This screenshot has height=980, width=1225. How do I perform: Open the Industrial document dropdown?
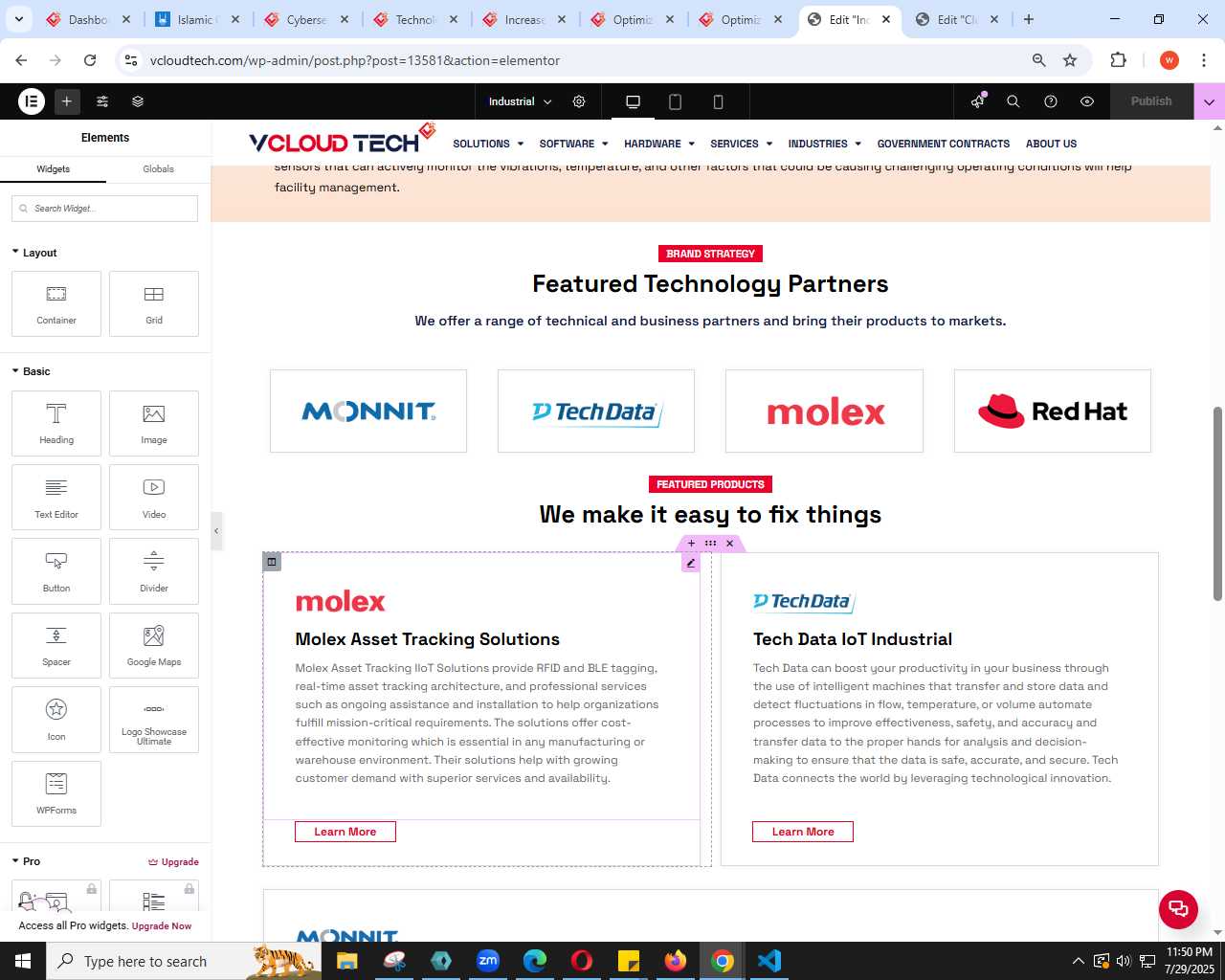pyautogui.click(x=520, y=101)
